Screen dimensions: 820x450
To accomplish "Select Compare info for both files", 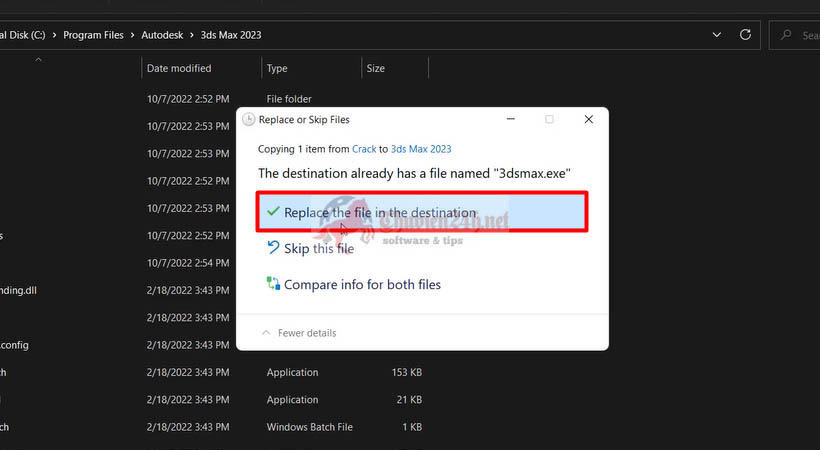I will pos(362,284).
